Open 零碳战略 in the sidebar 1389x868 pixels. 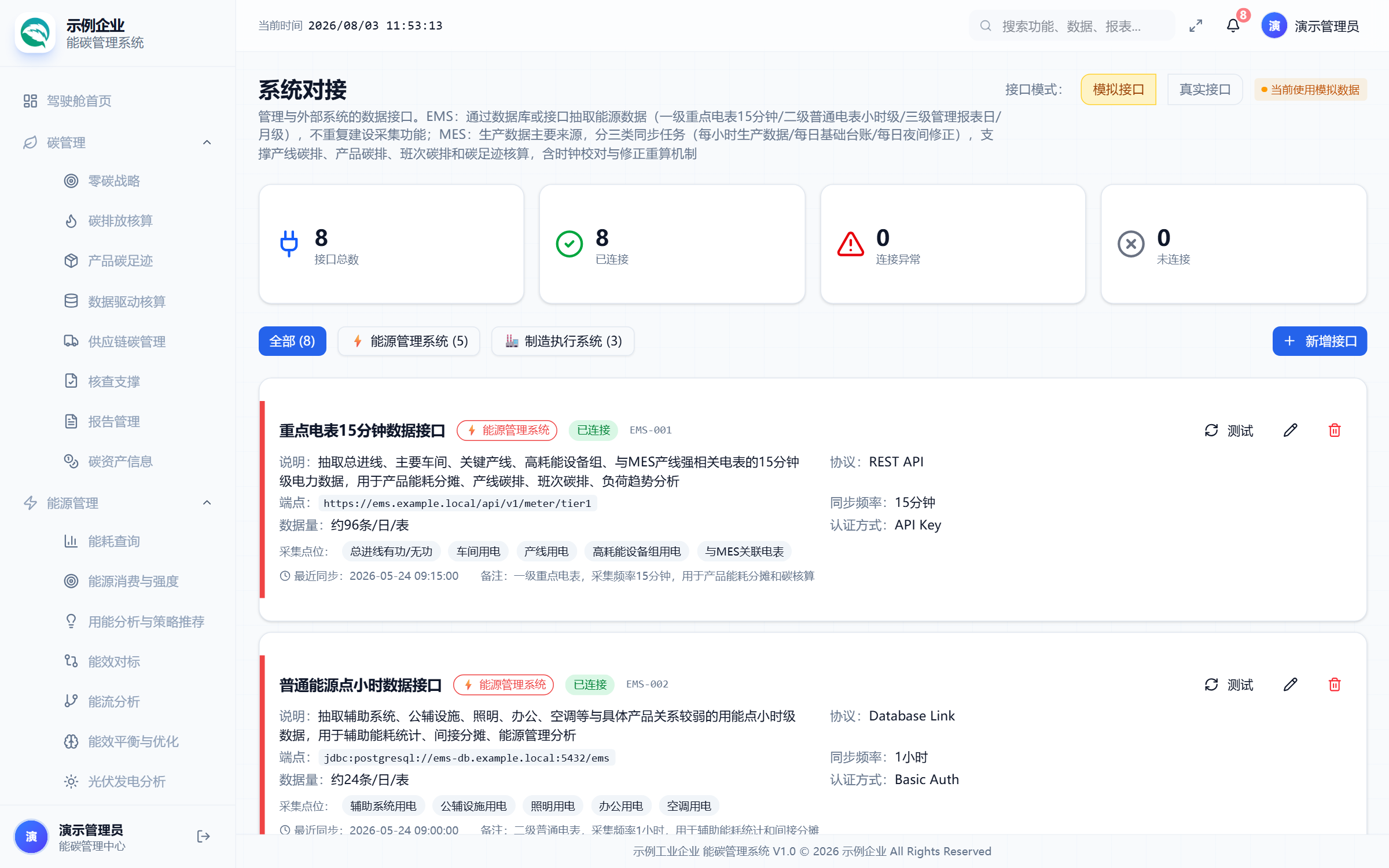pos(114,181)
